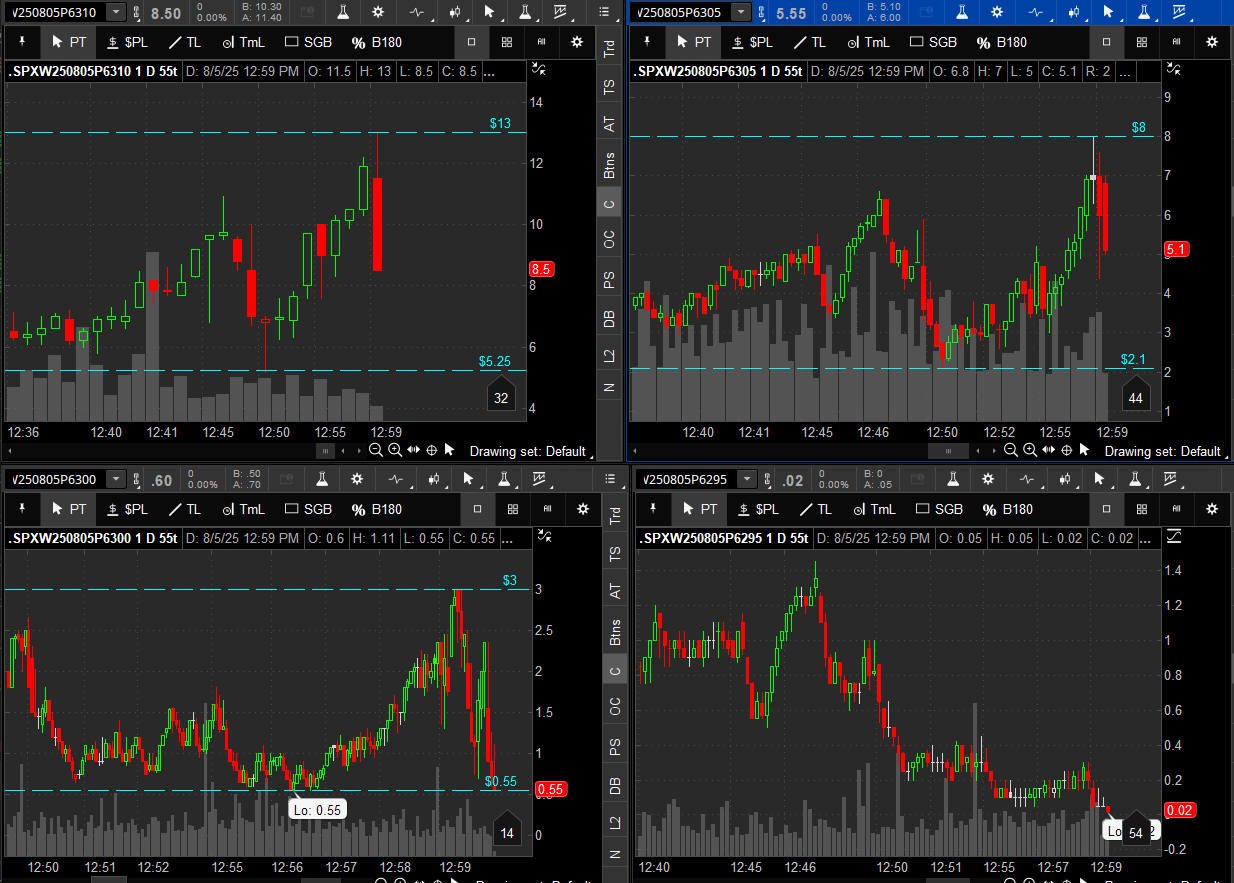Click the candlestick chart style icon in top-left header
The height and width of the screenshot is (883, 1234).
point(455,12)
